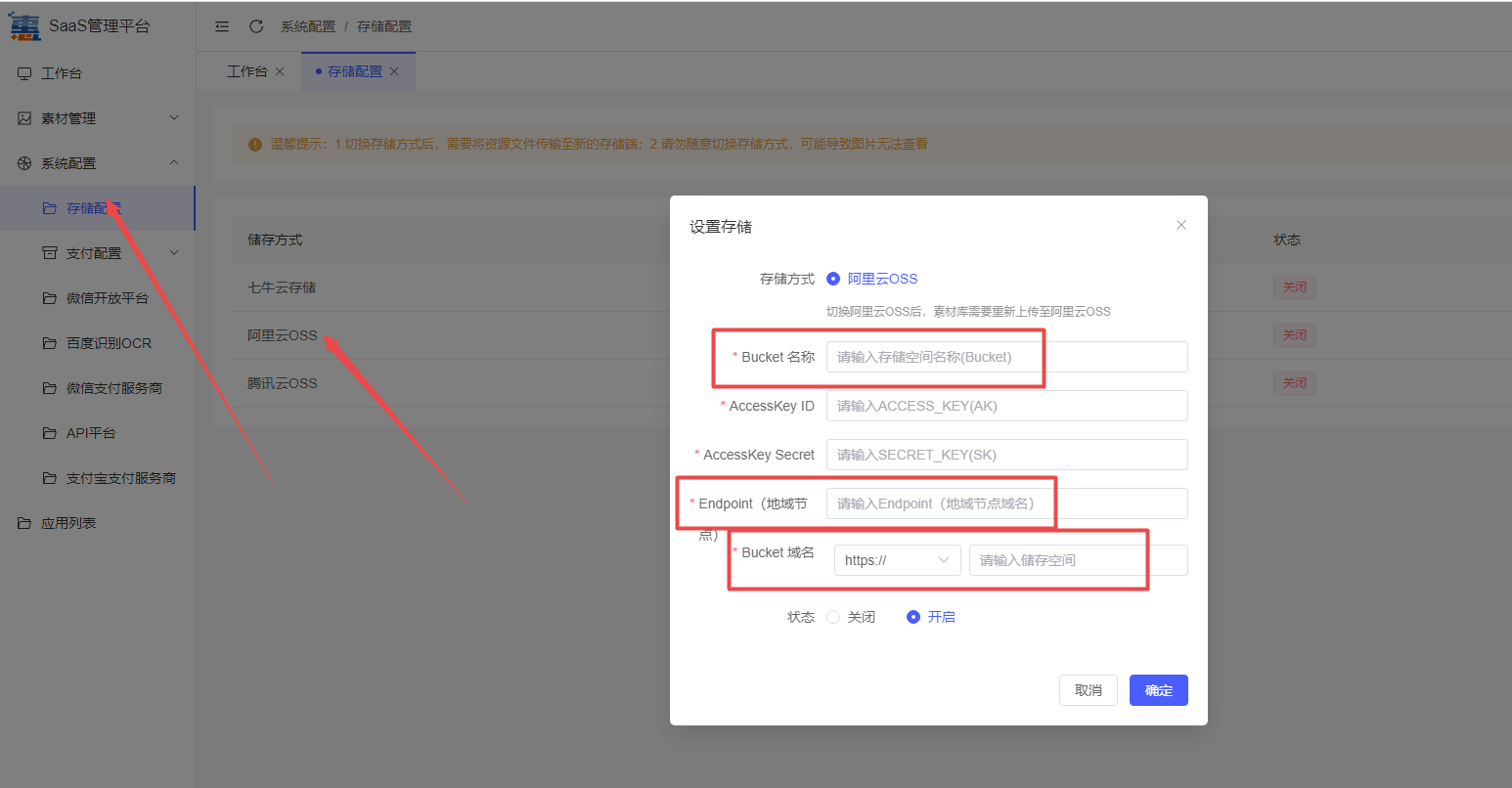The width and height of the screenshot is (1512, 788).
Task: Click the 关闭 status tag for 七牛云存储
Action: click(x=1295, y=287)
